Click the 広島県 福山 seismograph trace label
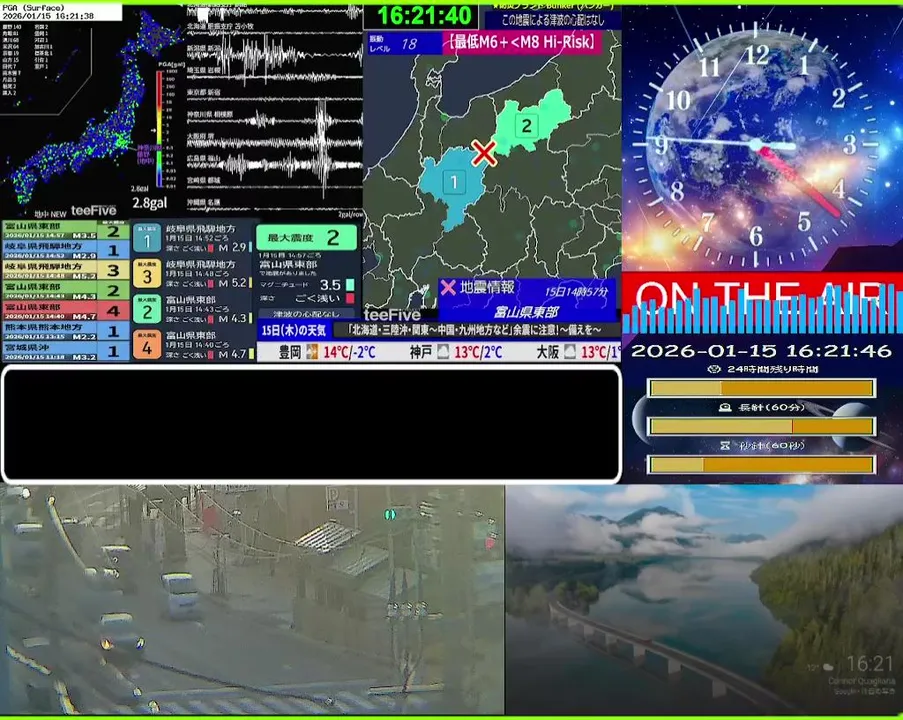Image resolution: width=903 pixels, height=720 pixels. tap(204, 158)
